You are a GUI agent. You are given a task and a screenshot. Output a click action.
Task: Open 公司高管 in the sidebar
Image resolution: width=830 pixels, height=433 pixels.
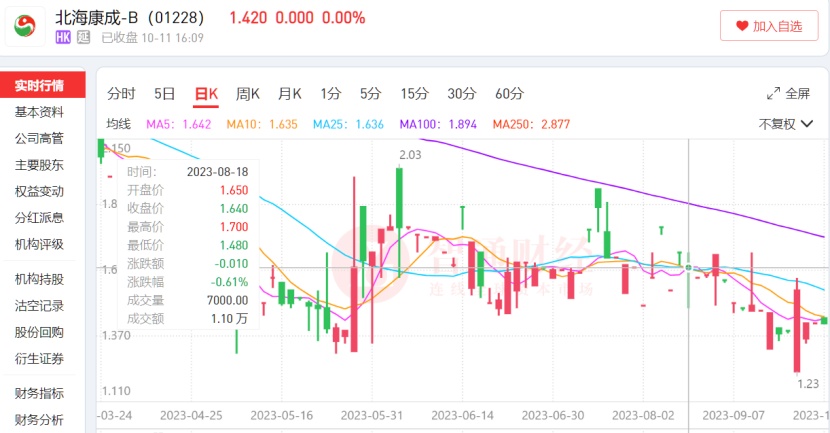point(39,139)
